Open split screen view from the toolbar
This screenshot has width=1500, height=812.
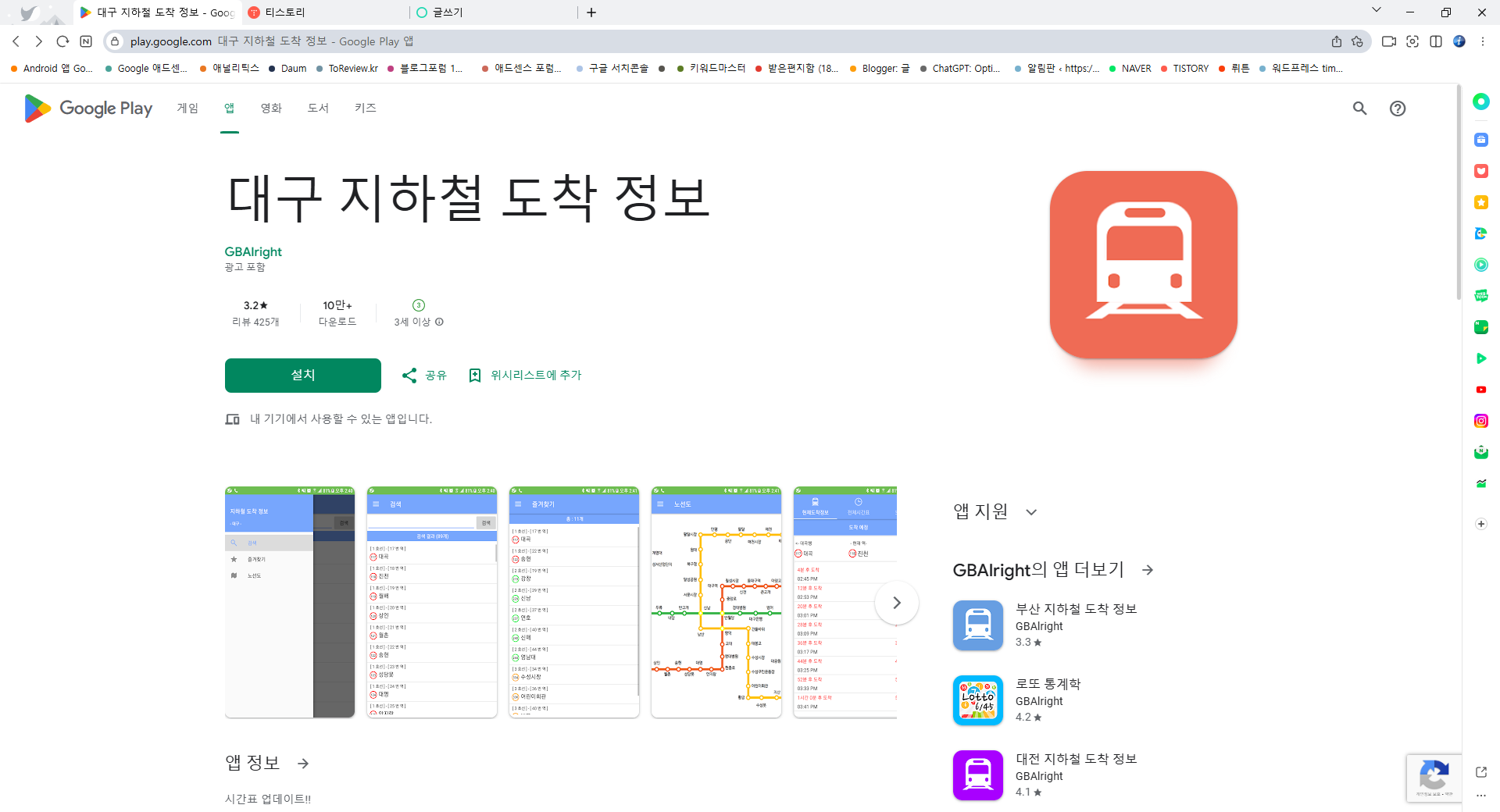pos(1436,41)
